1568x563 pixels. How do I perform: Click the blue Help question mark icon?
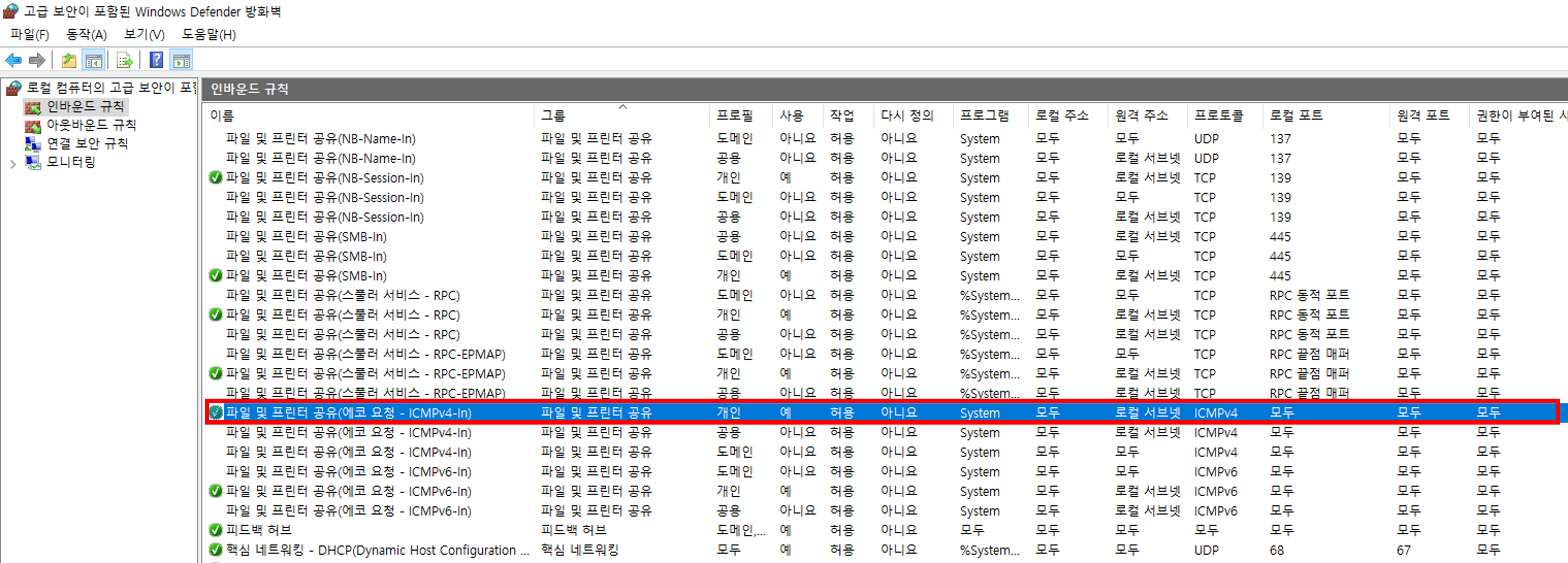157,60
